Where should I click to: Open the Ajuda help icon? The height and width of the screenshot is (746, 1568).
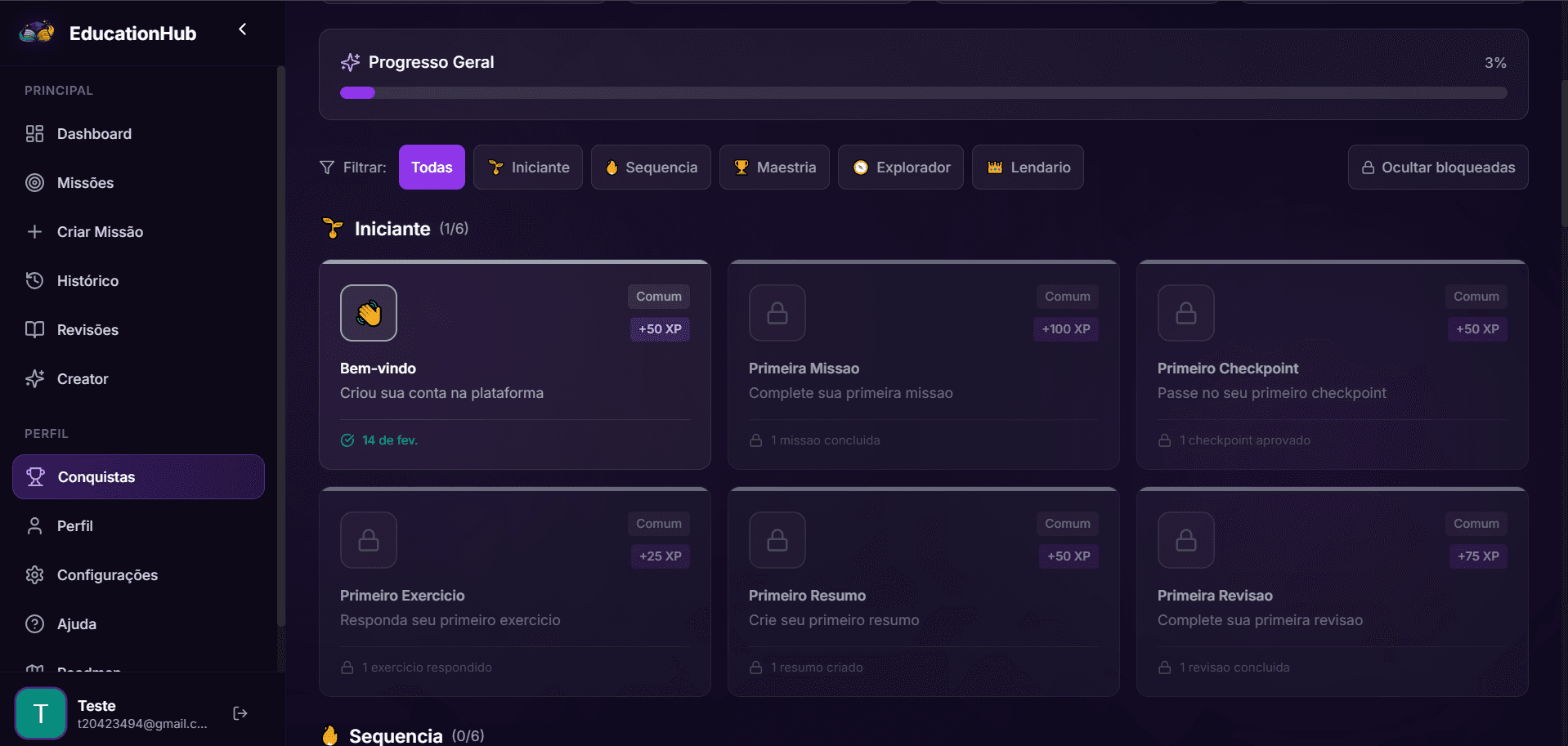(34, 623)
